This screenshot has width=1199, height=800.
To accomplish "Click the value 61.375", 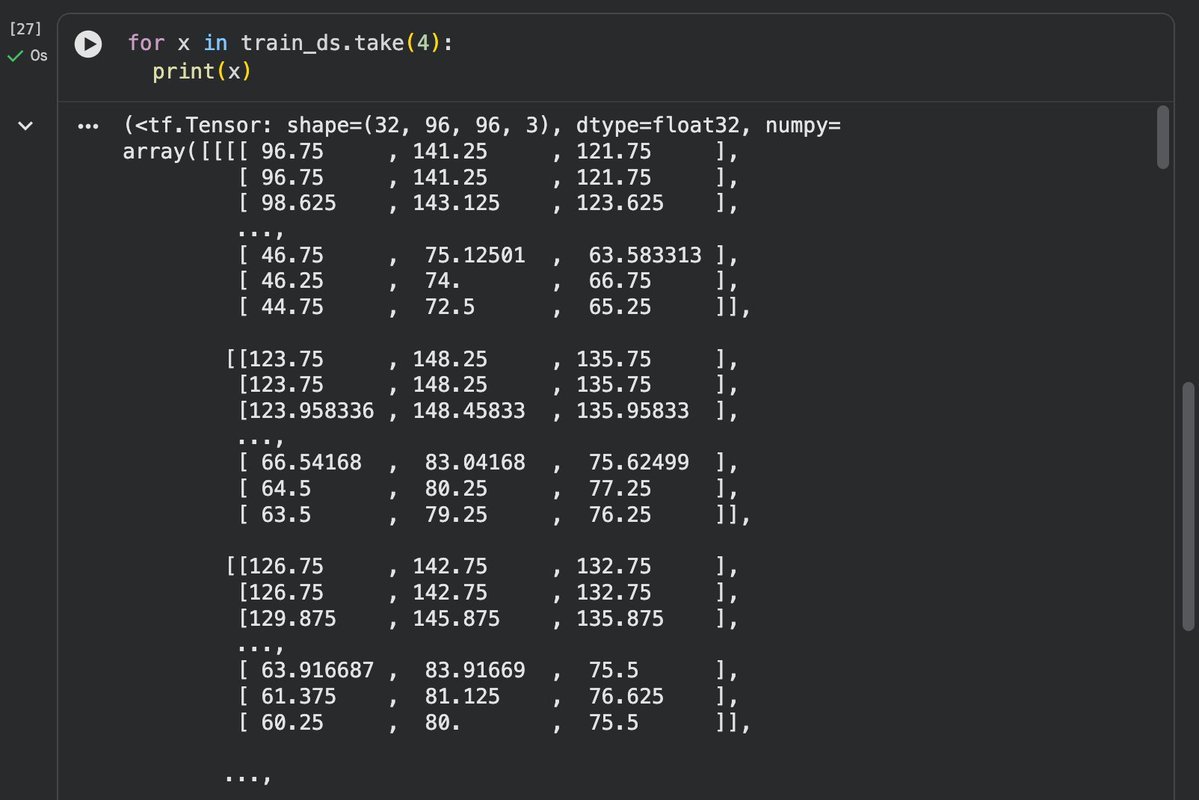I will point(298,697).
